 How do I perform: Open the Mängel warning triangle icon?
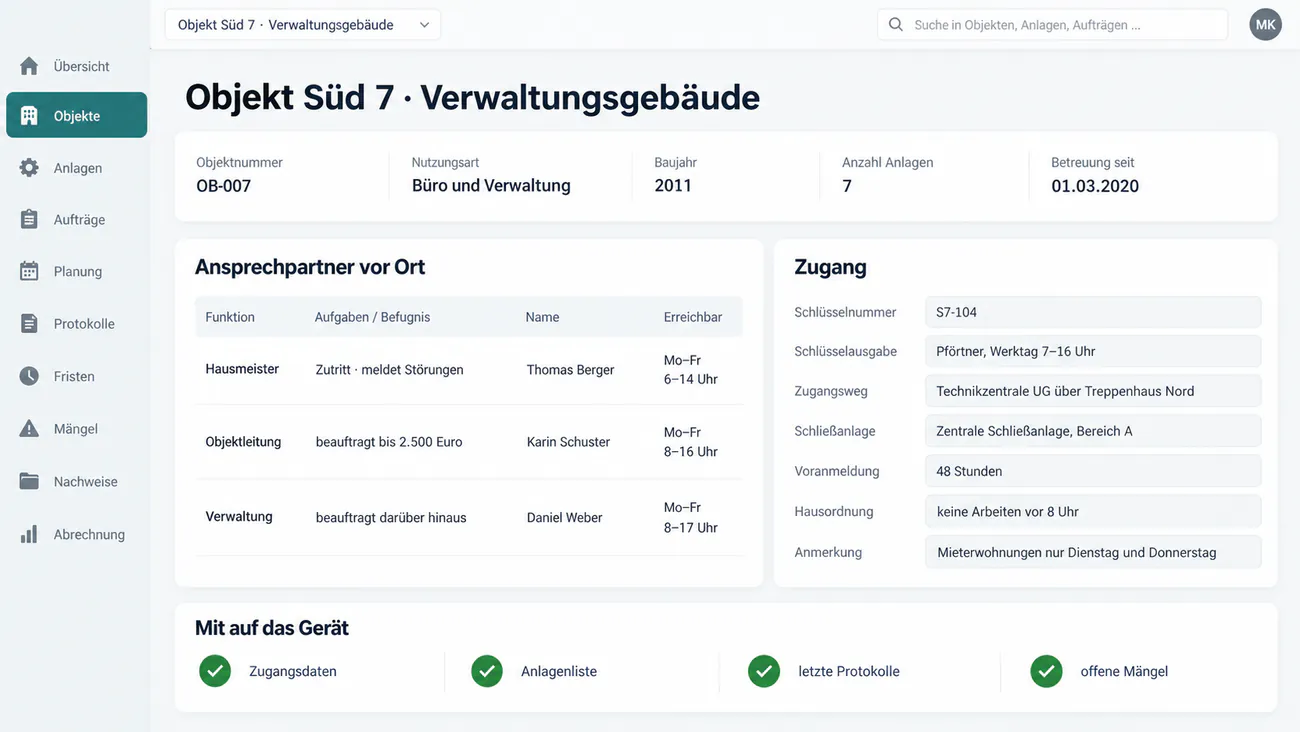[29, 428]
